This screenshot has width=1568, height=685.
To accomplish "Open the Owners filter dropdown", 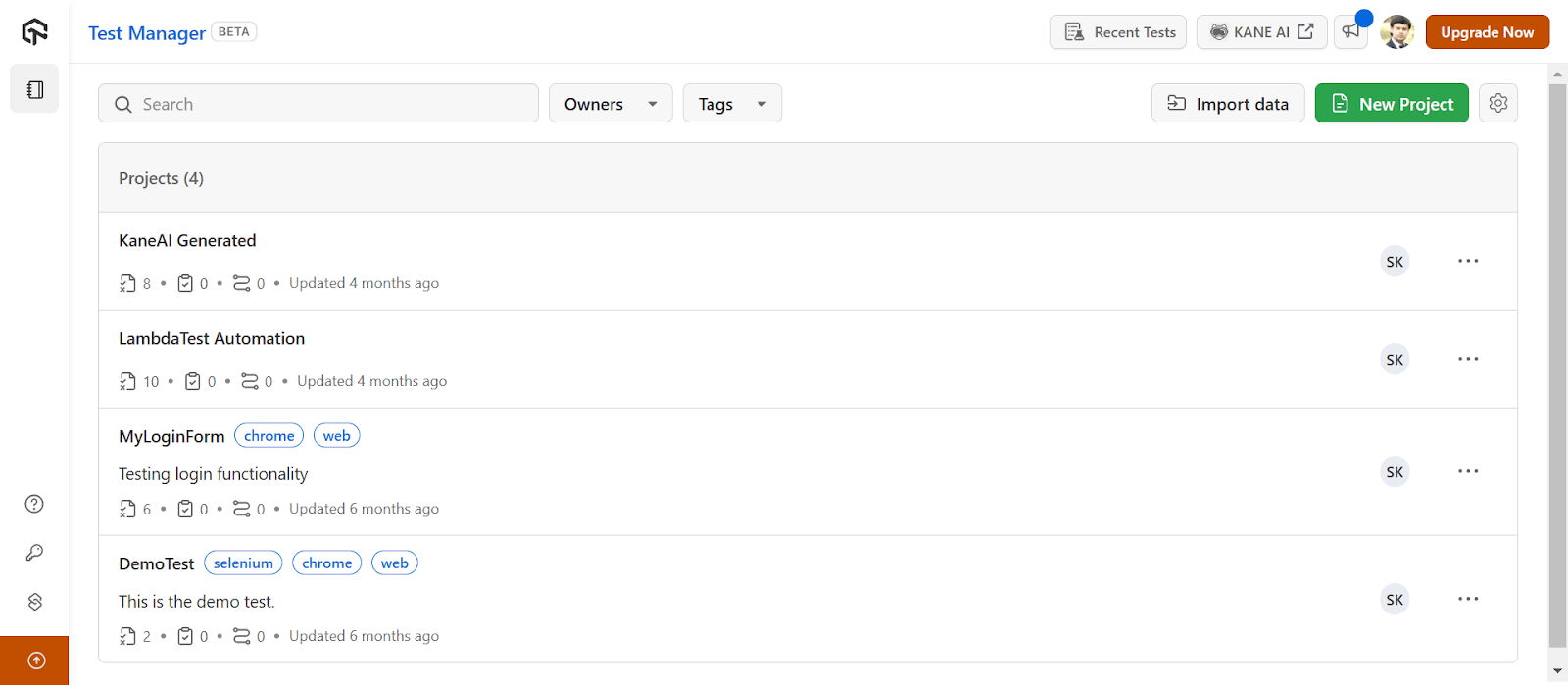I will tap(610, 103).
